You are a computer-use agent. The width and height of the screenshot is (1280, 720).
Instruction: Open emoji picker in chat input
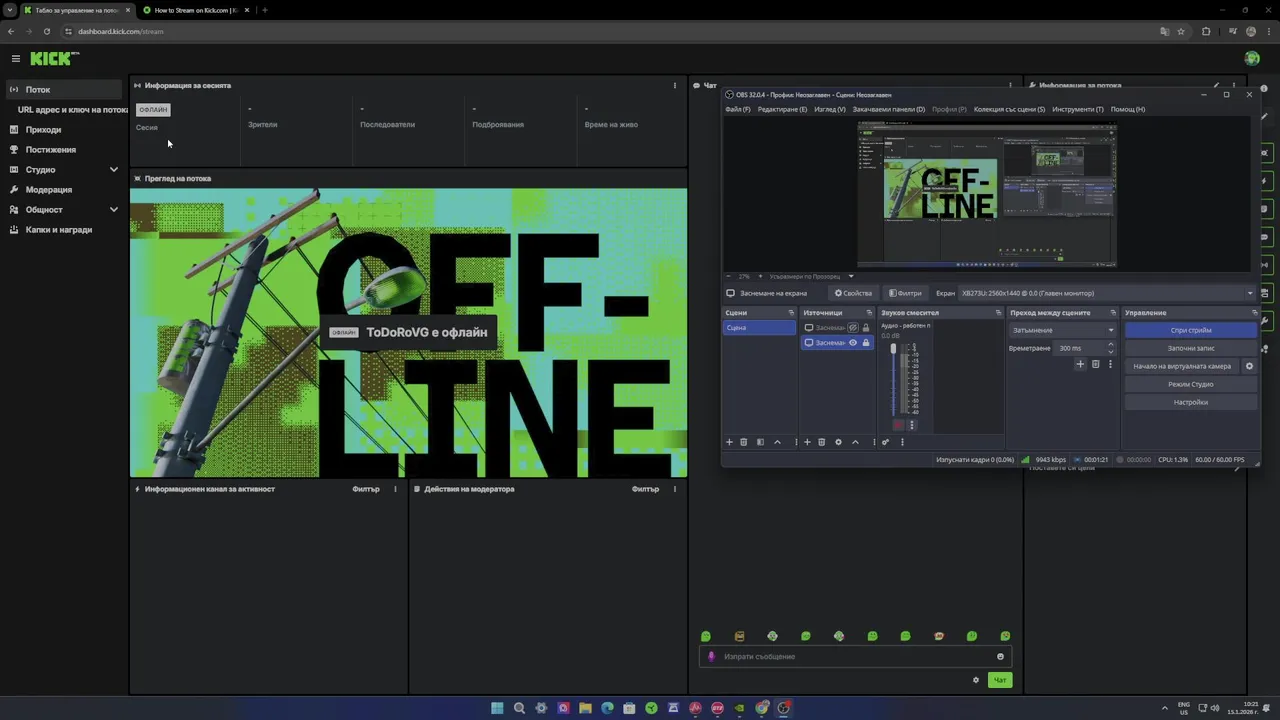tap(1000, 657)
